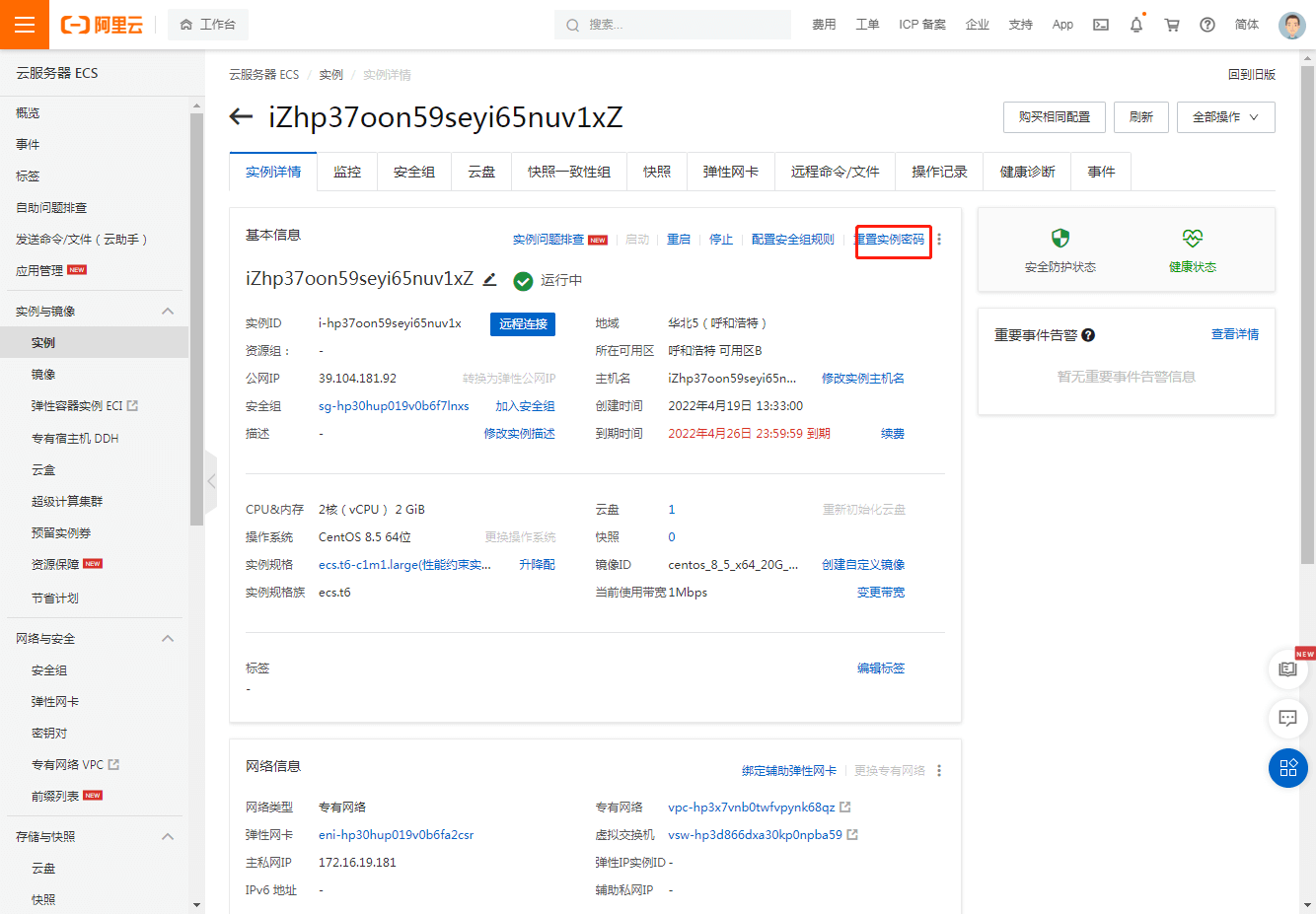Open the blue quick-access grid button
1316x914 pixels.
[x=1288, y=768]
